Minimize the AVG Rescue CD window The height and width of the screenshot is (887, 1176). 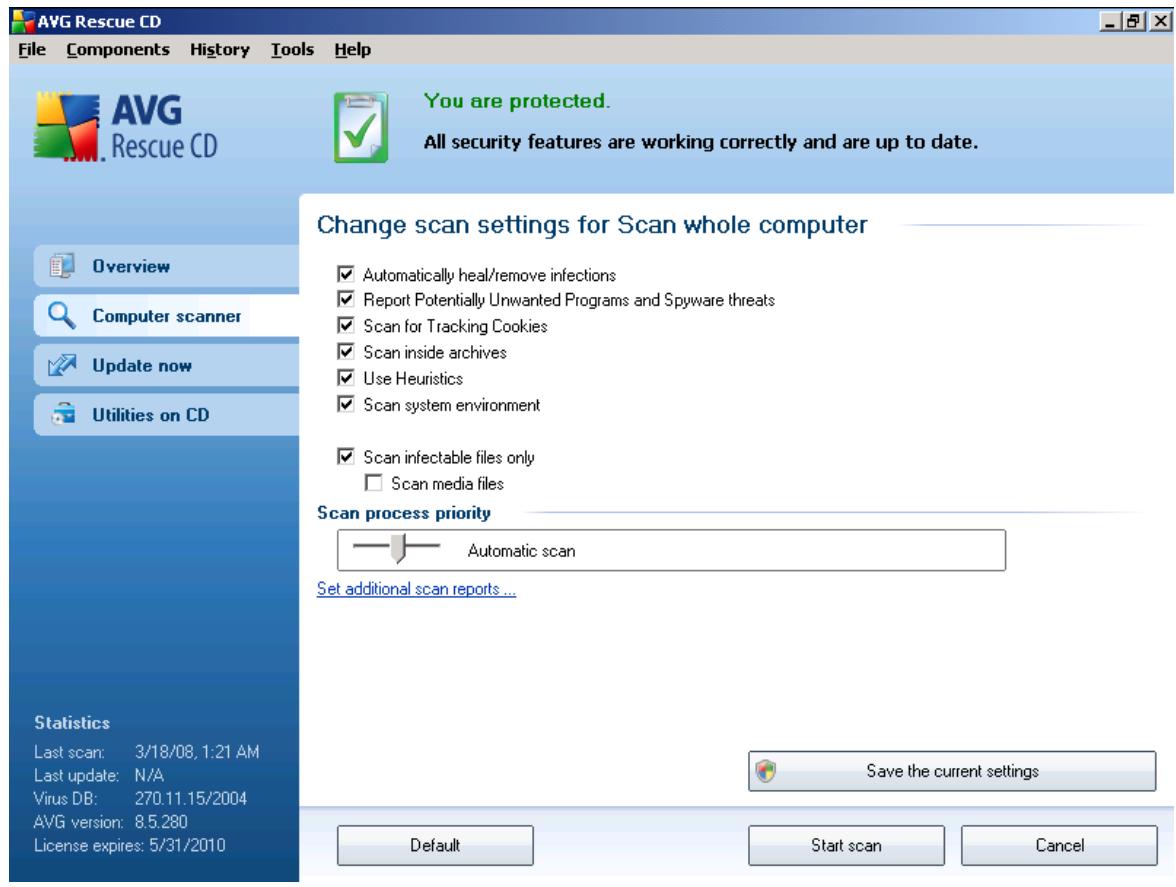click(x=1110, y=21)
